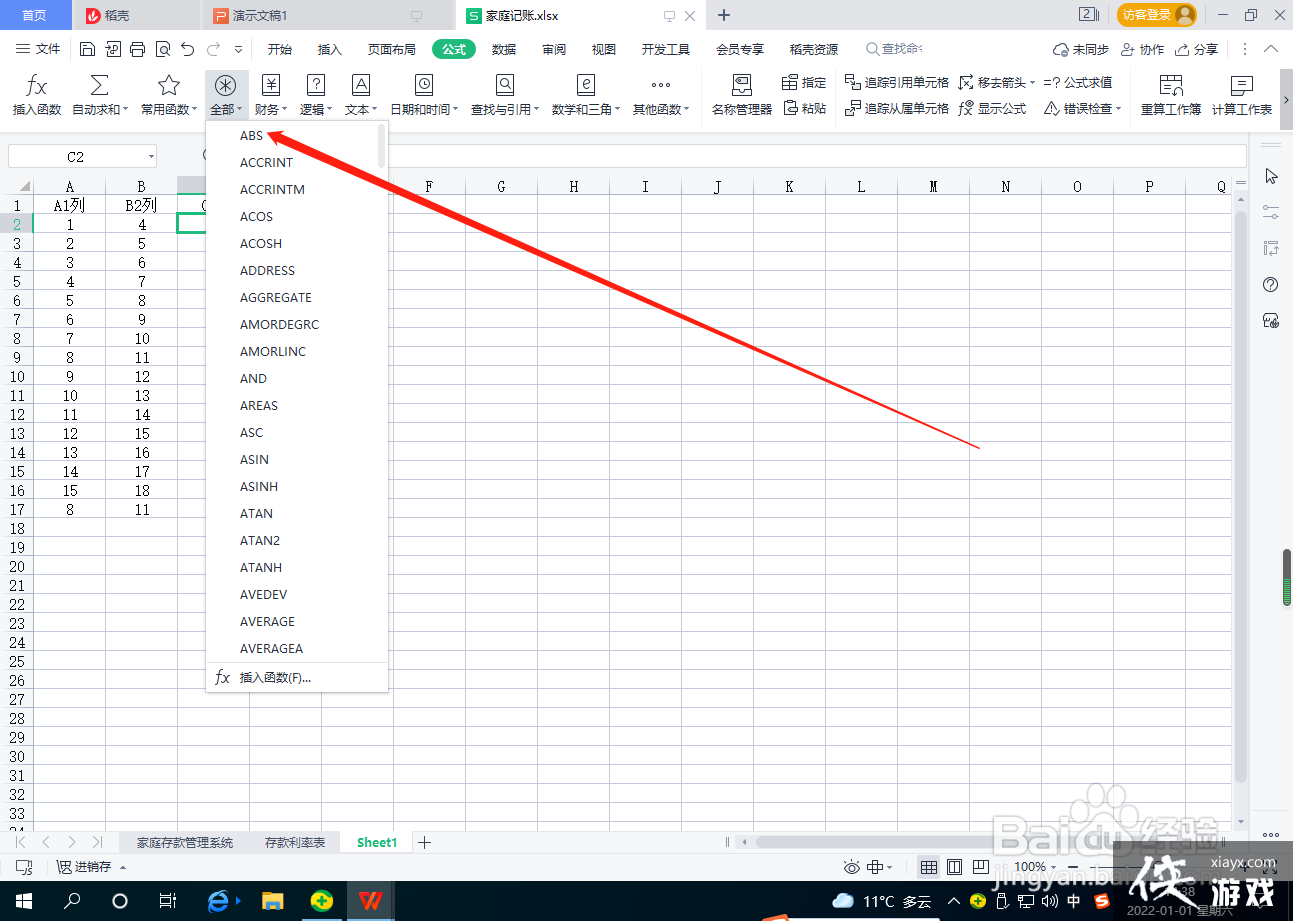Switch to the 页面布局 ribbon tab

[392, 49]
